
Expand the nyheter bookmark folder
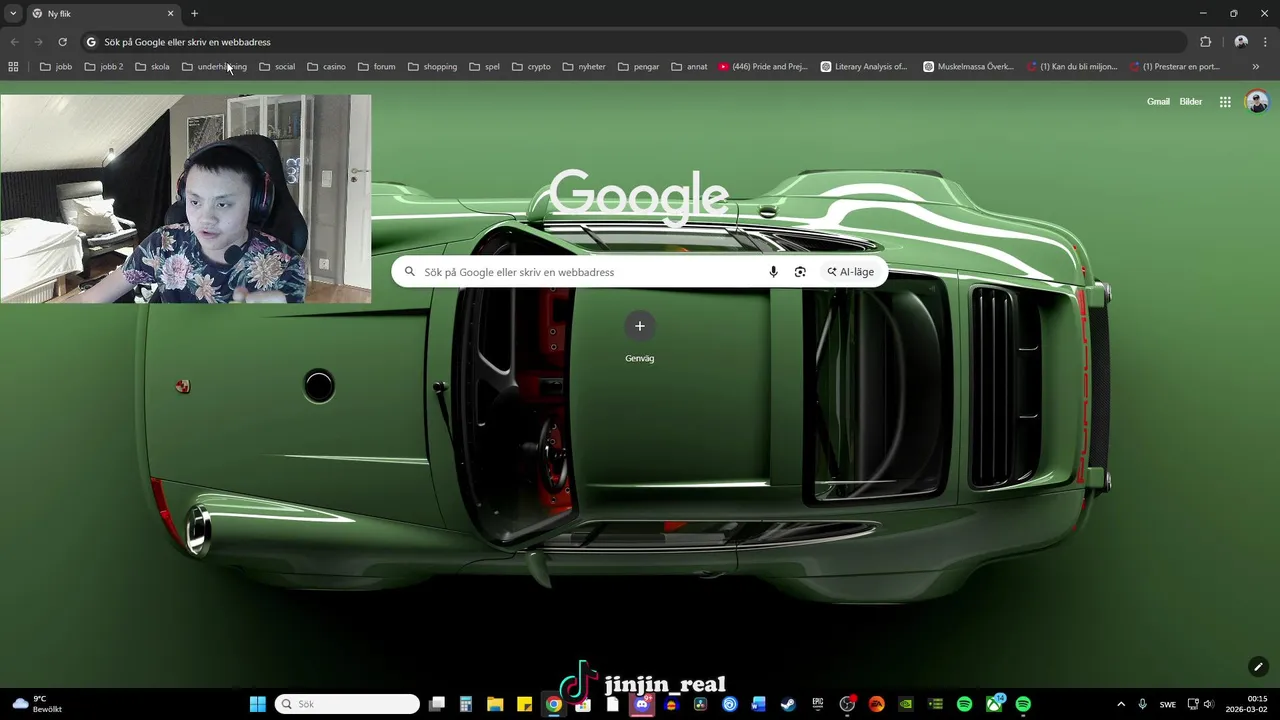(x=584, y=67)
